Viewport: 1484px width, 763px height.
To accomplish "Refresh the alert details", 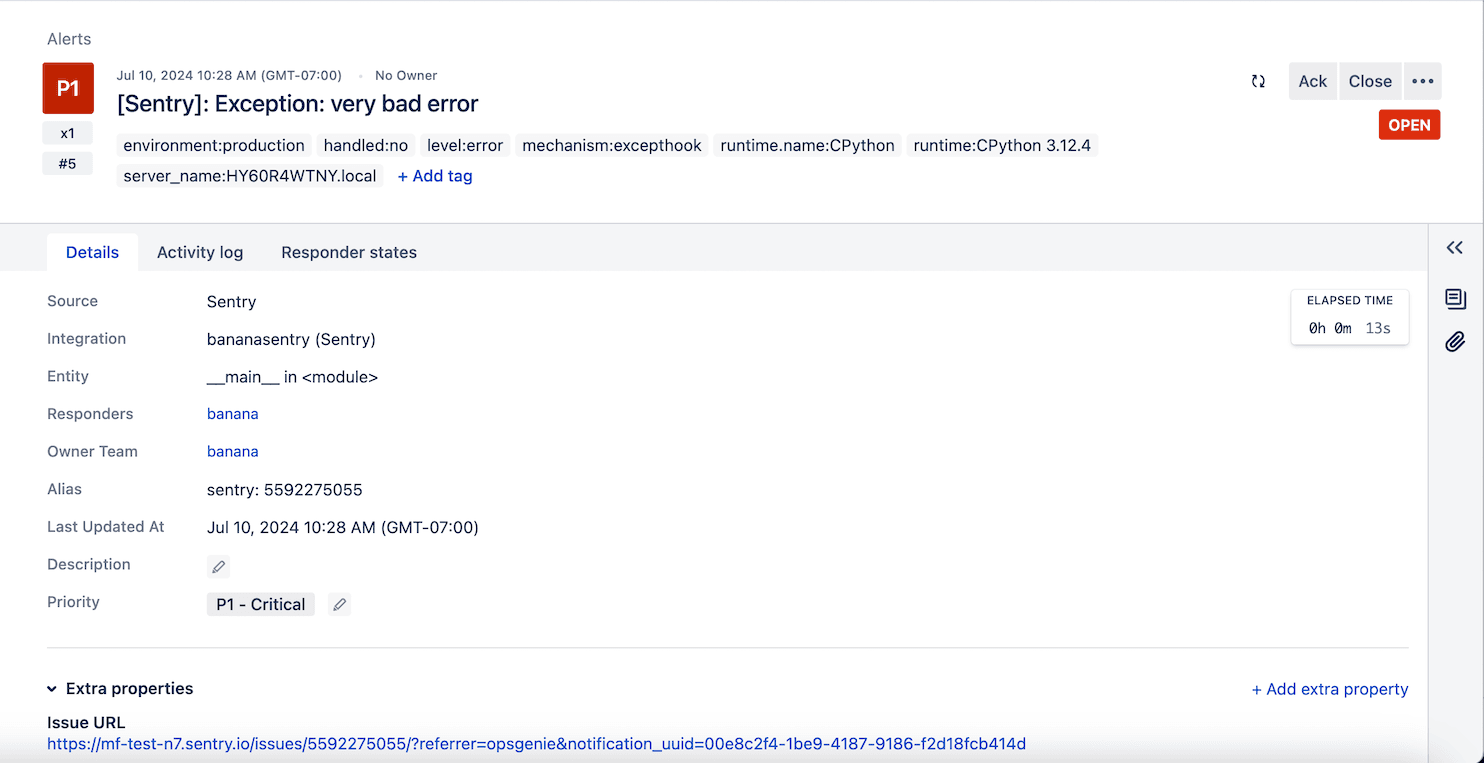I will point(1258,81).
